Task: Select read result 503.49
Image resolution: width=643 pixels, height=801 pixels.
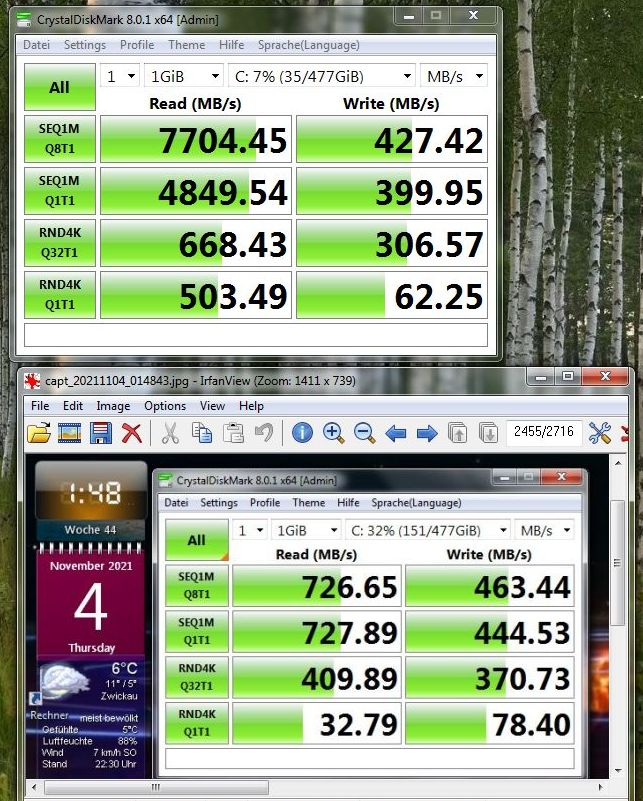Action: tap(196, 295)
